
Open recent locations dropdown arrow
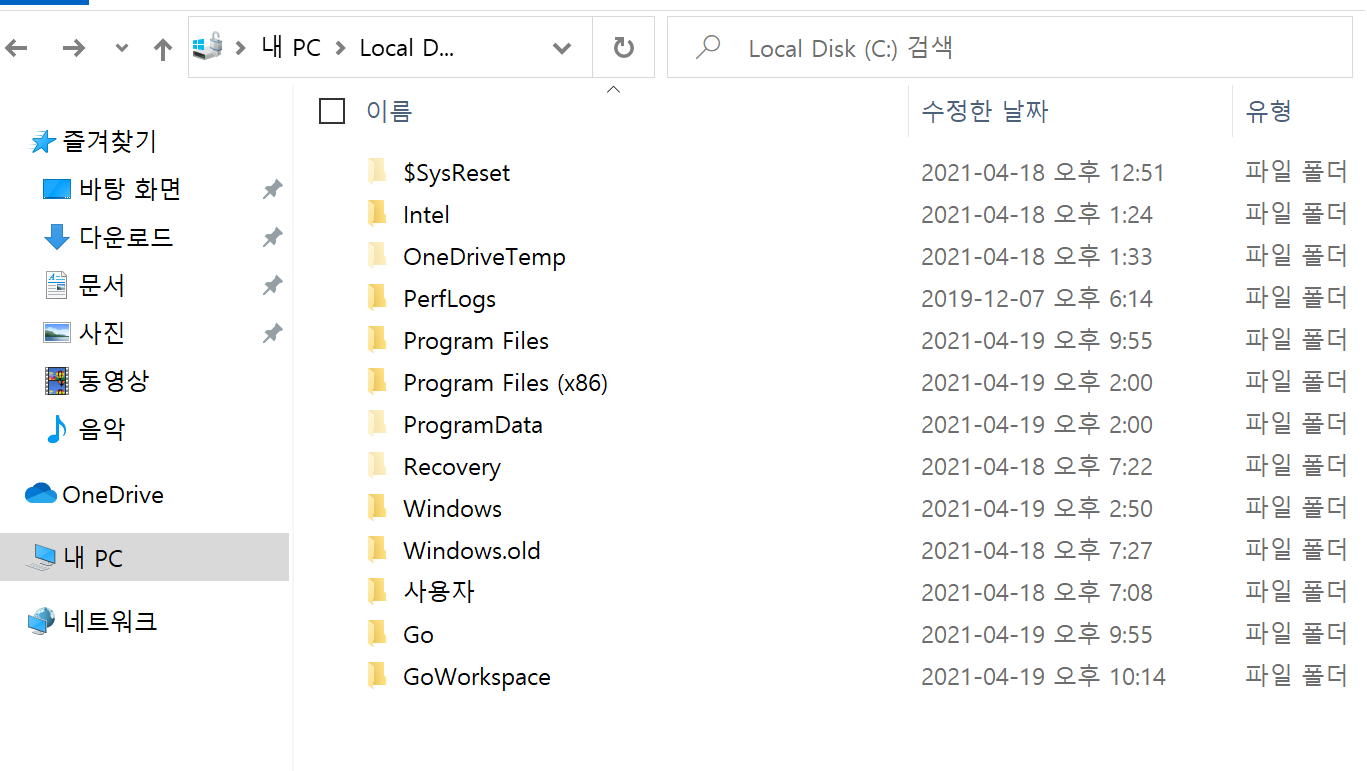[x=122, y=48]
